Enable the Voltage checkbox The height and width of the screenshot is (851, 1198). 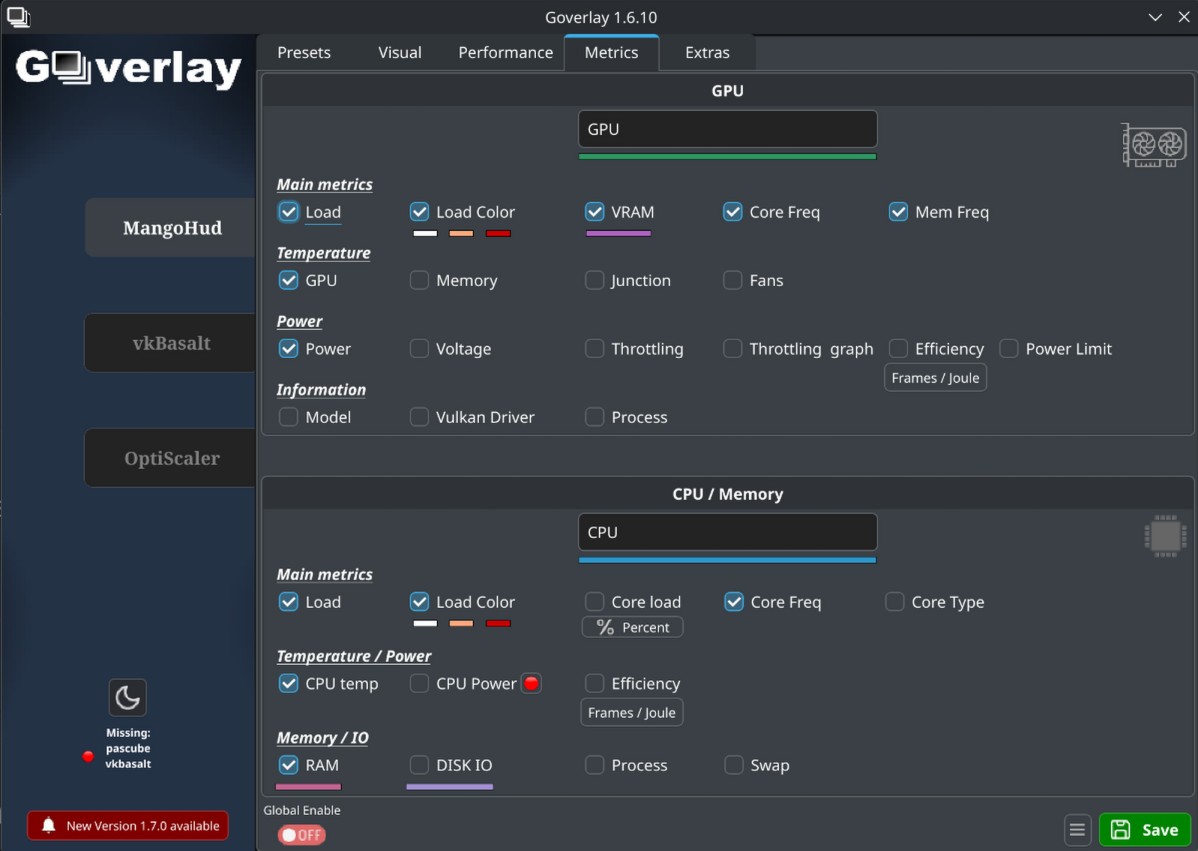pos(419,348)
